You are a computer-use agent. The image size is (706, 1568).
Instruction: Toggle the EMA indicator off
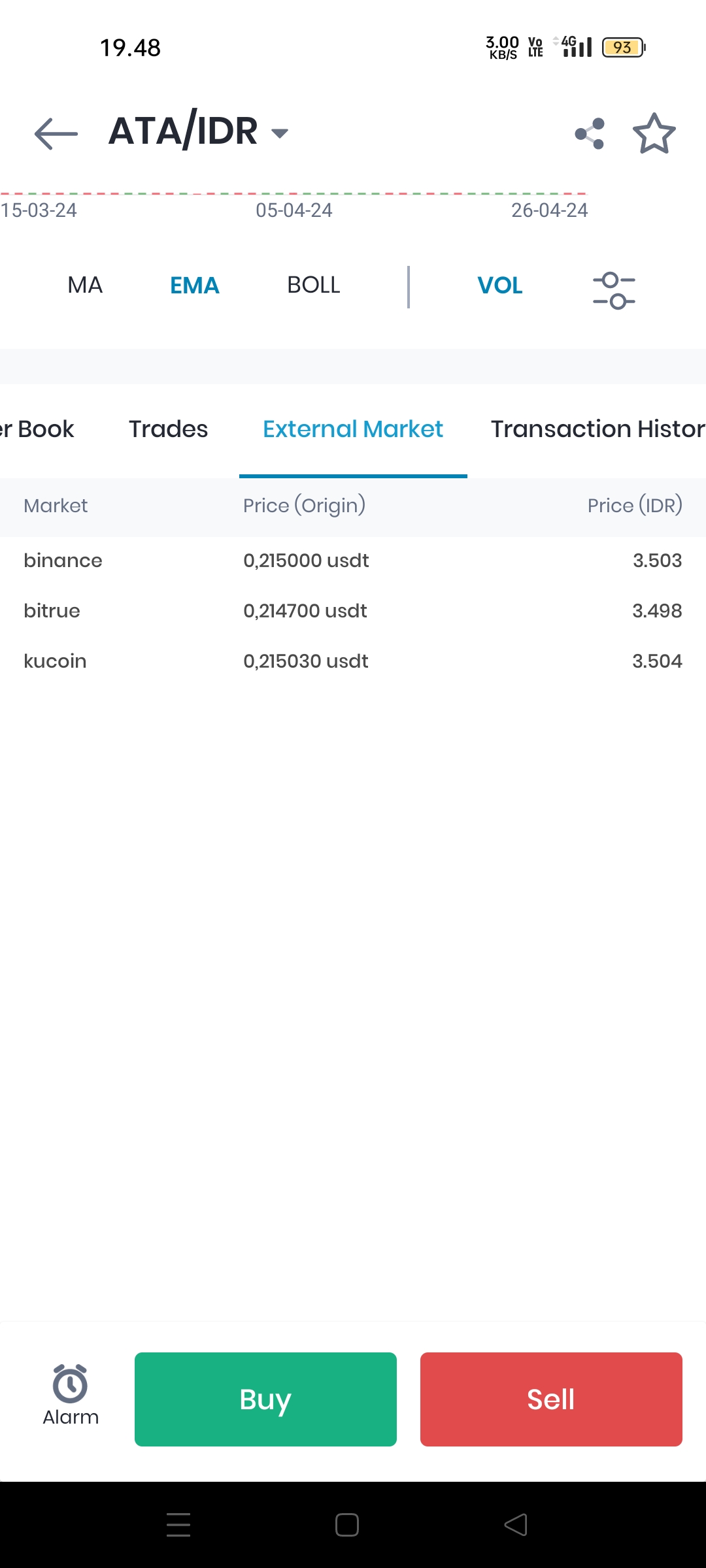click(195, 286)
